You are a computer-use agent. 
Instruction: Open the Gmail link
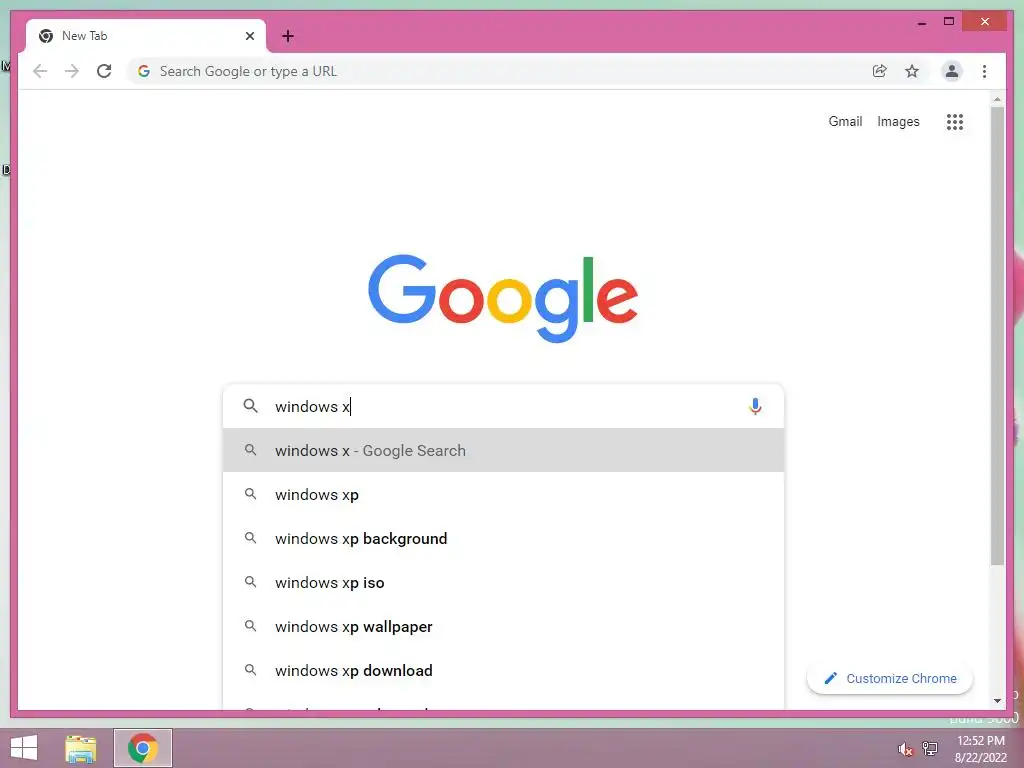pyautogui.click(x=845, y=121)
